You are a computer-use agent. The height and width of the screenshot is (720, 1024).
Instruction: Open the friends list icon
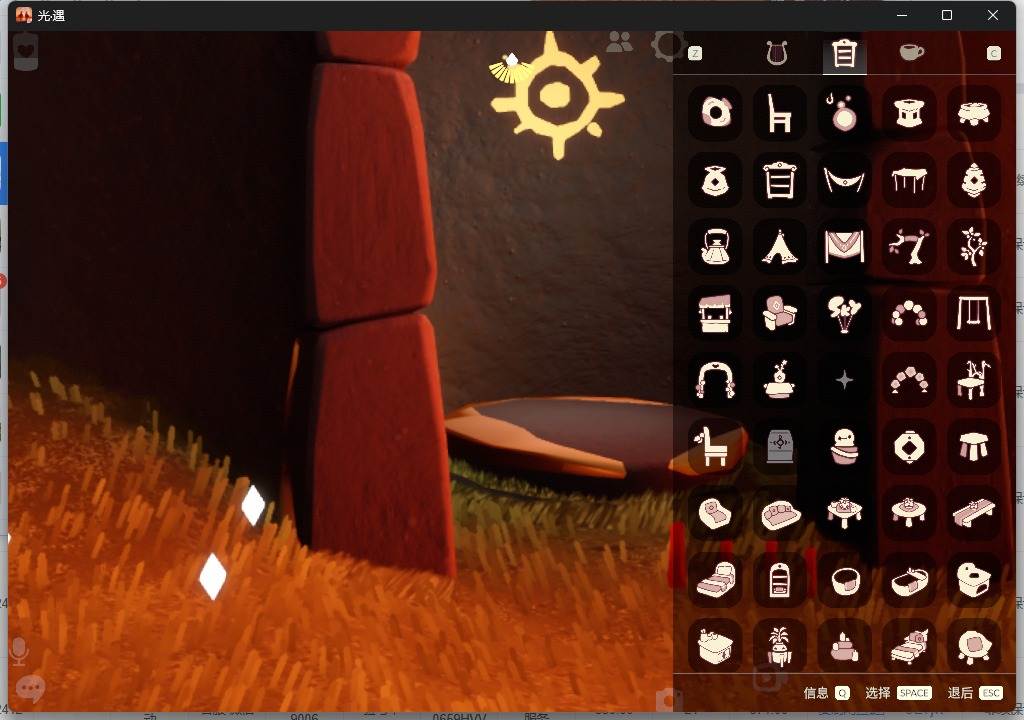619,42
